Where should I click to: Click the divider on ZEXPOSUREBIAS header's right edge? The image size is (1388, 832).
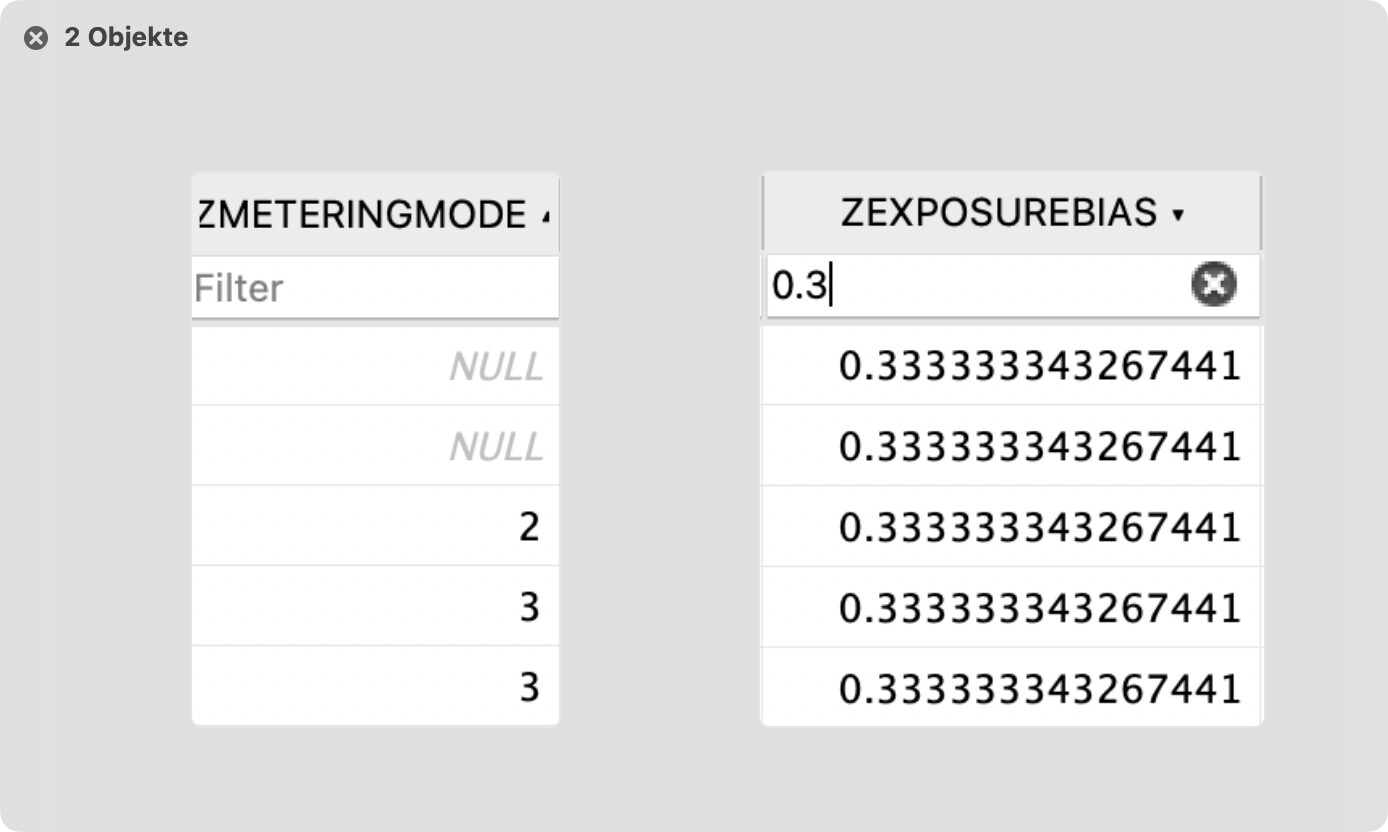1260,213
